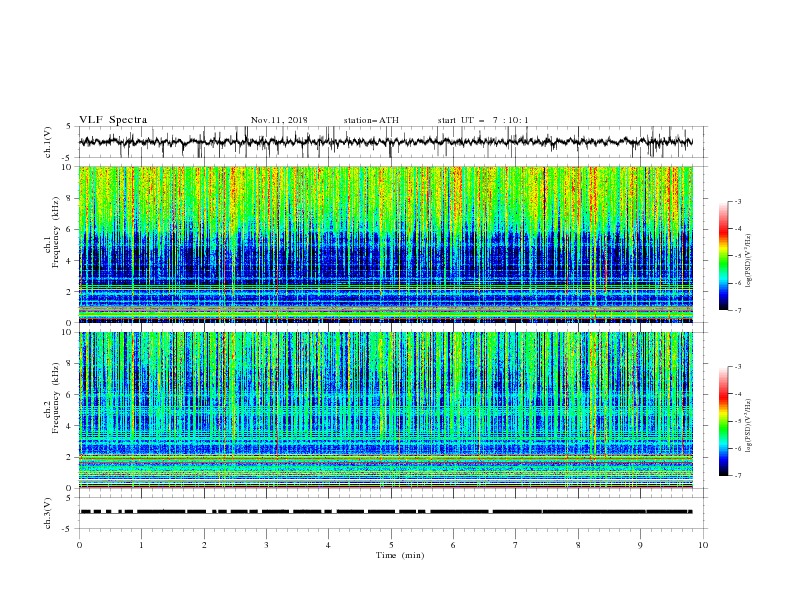Click the "VLF Spectra" plot title
The width and height of the screenshot is (792, 612).
click(x=113, y=120)
